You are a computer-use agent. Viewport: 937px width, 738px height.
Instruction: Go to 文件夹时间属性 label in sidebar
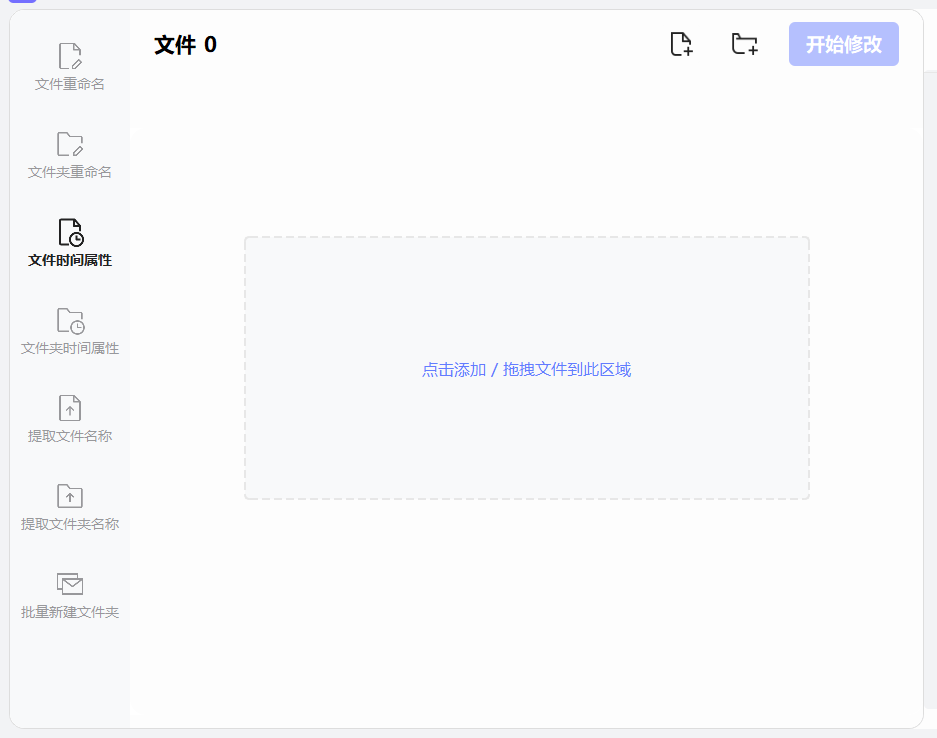pos(70,348)
